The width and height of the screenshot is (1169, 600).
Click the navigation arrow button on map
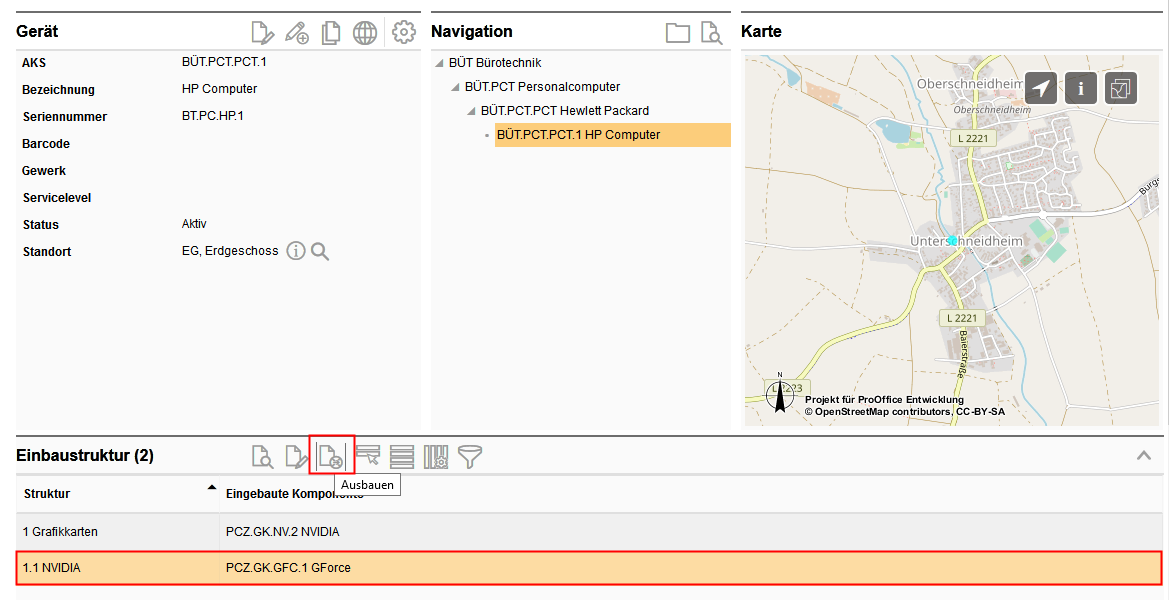click(x=1042, y=88)
